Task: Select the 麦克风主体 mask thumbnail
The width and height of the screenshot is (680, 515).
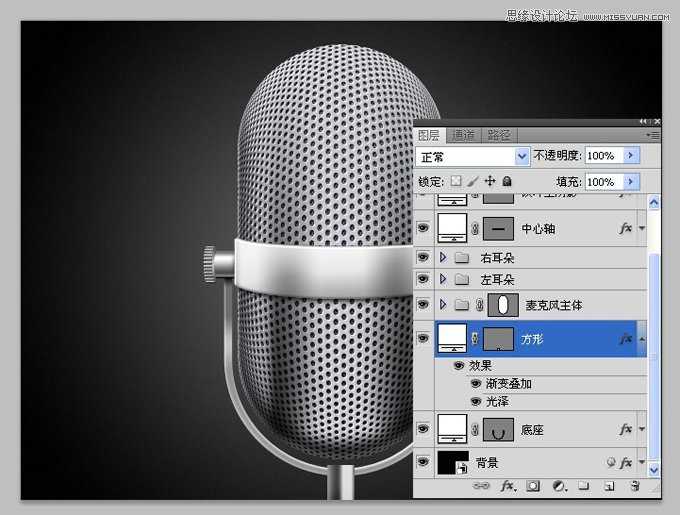Action: [x=503, y=305]
